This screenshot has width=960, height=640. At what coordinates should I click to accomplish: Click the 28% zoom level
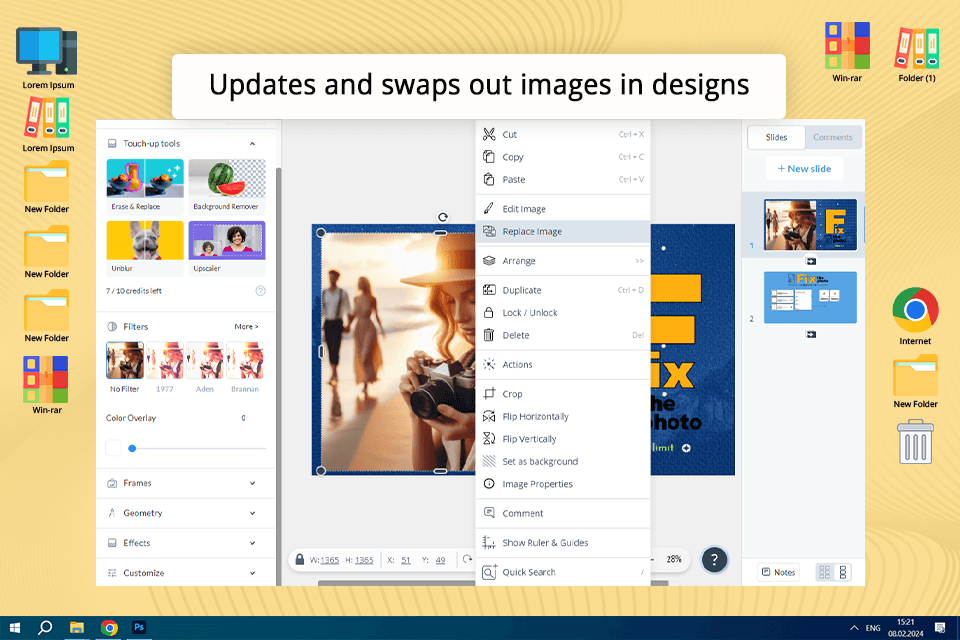(673, 560)
